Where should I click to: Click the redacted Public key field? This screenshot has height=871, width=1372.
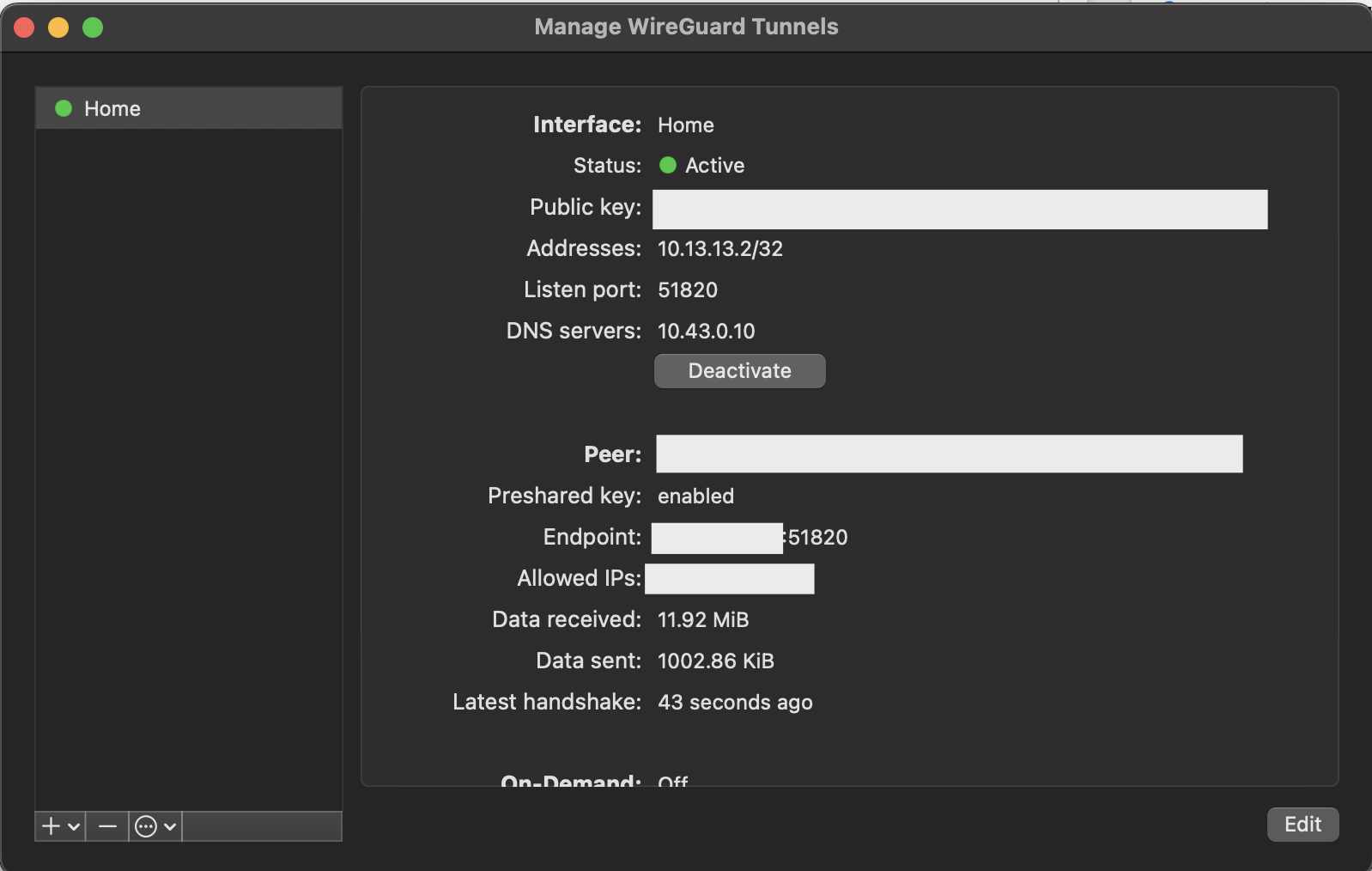point(960,210)
